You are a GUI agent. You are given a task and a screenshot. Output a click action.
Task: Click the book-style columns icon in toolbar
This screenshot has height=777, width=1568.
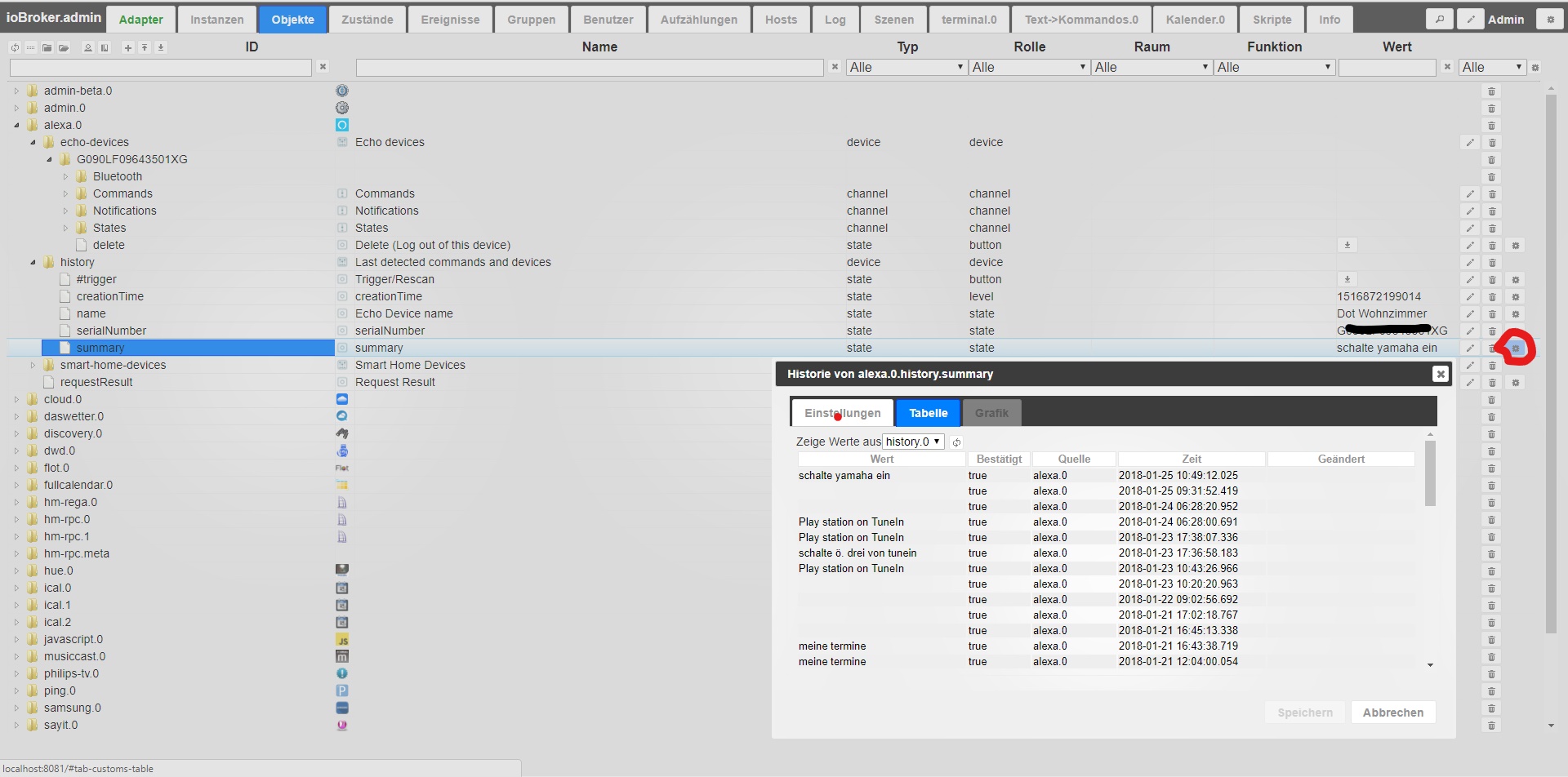point(105,48)
